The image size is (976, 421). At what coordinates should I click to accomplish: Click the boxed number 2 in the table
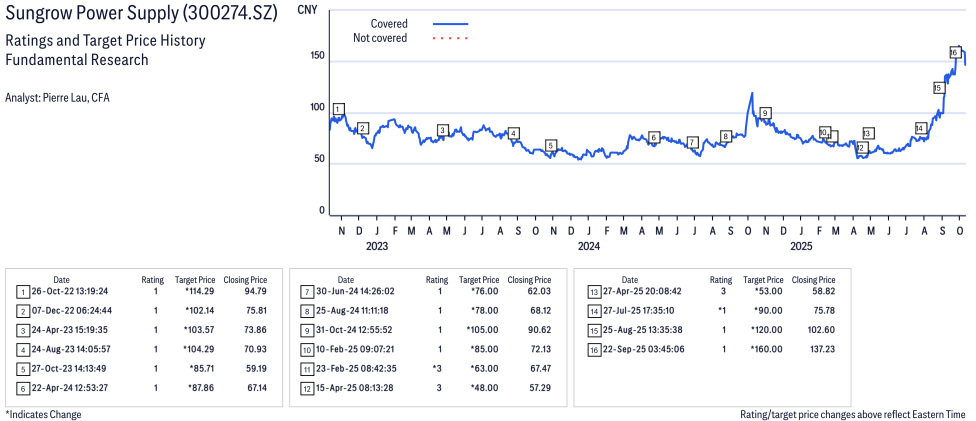[x=23, y=311]
